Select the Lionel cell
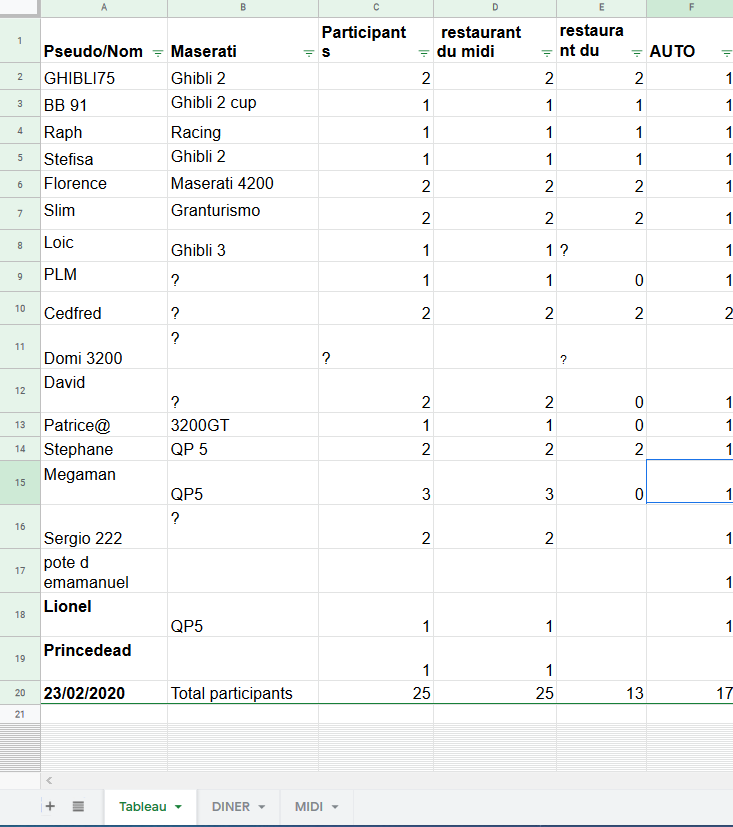 104,615
